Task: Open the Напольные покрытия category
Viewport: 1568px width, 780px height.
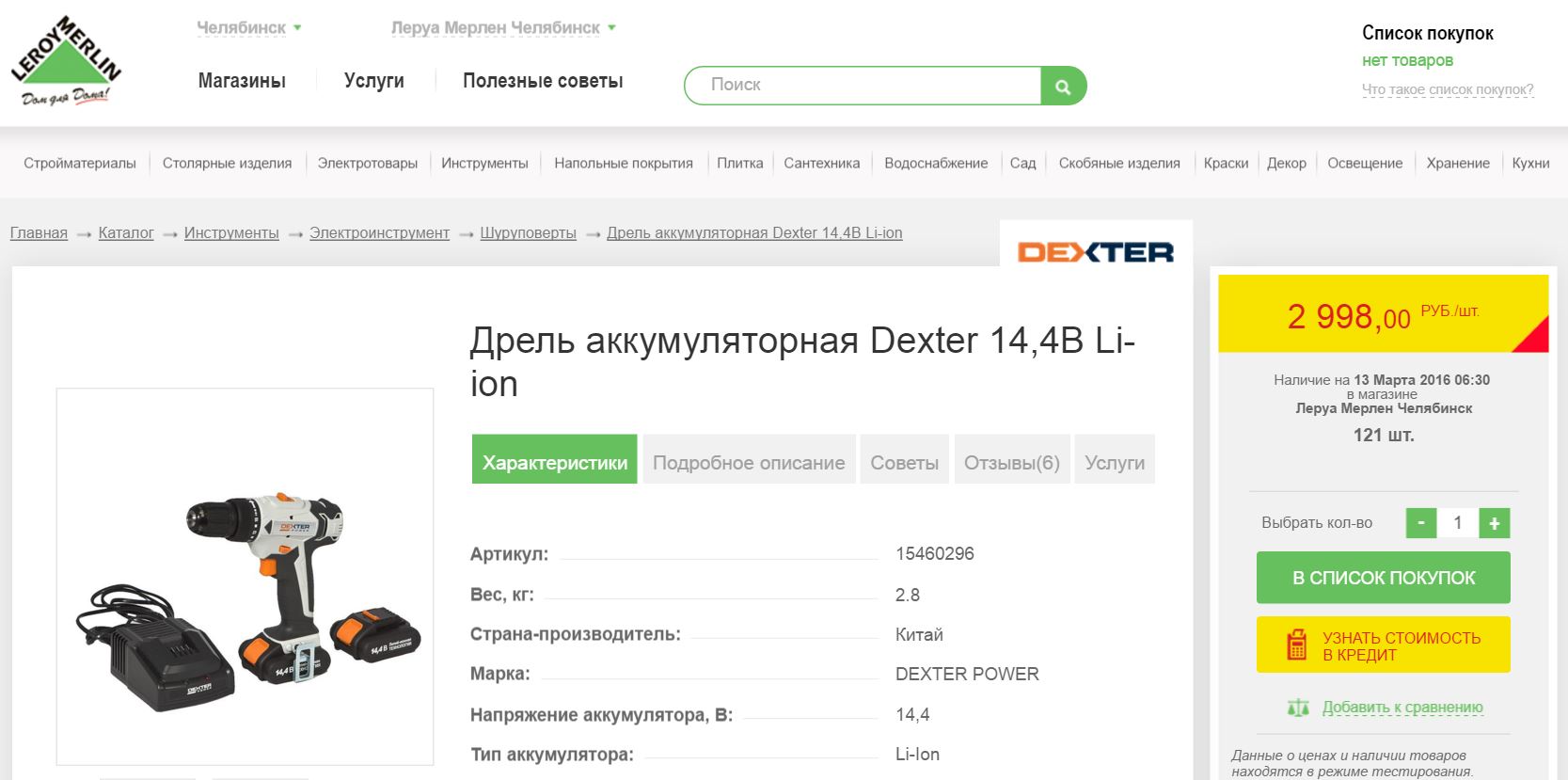Action: 624,163
